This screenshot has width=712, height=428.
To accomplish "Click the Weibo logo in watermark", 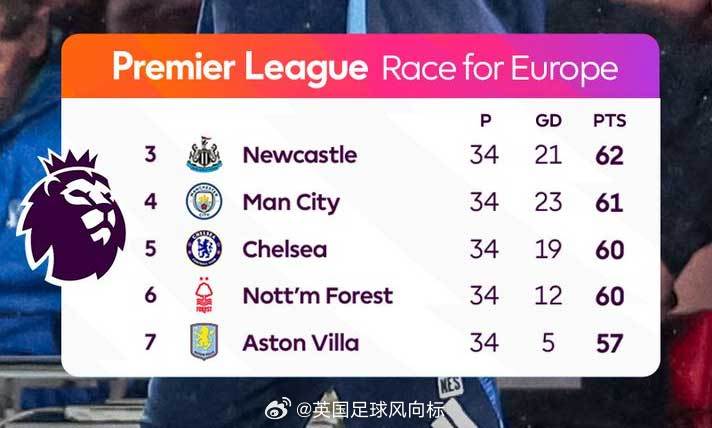I will [278, 408].
